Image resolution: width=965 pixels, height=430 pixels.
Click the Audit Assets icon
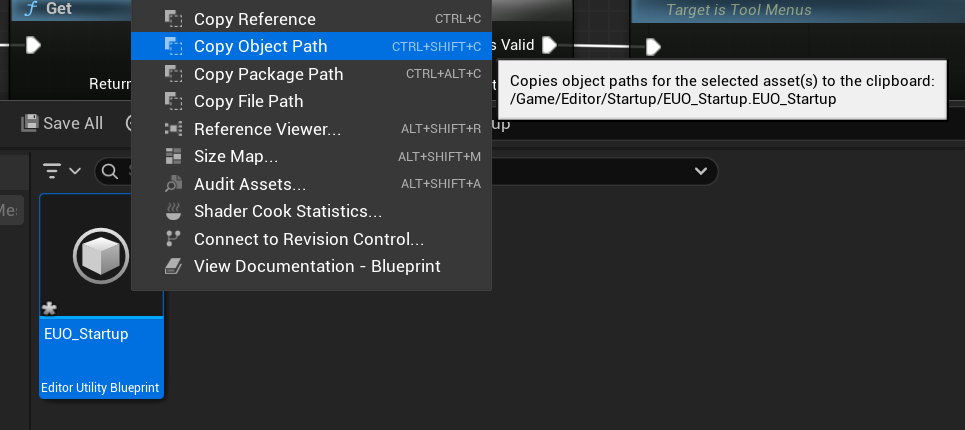[x=174, y=184]
